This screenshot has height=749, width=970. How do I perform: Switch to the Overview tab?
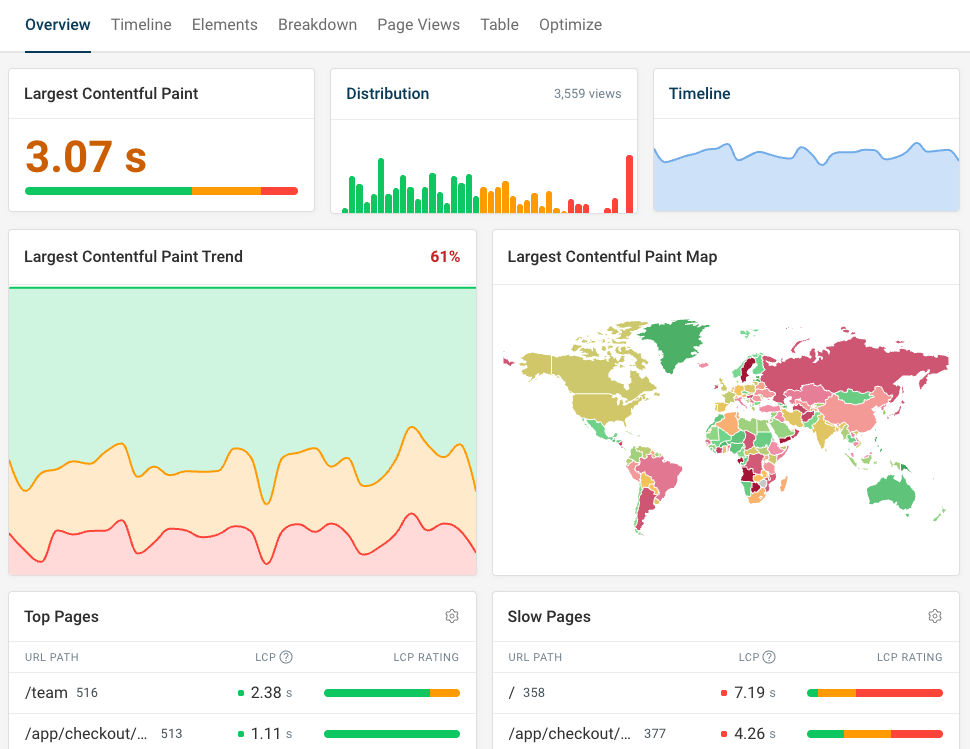(58, 25)
